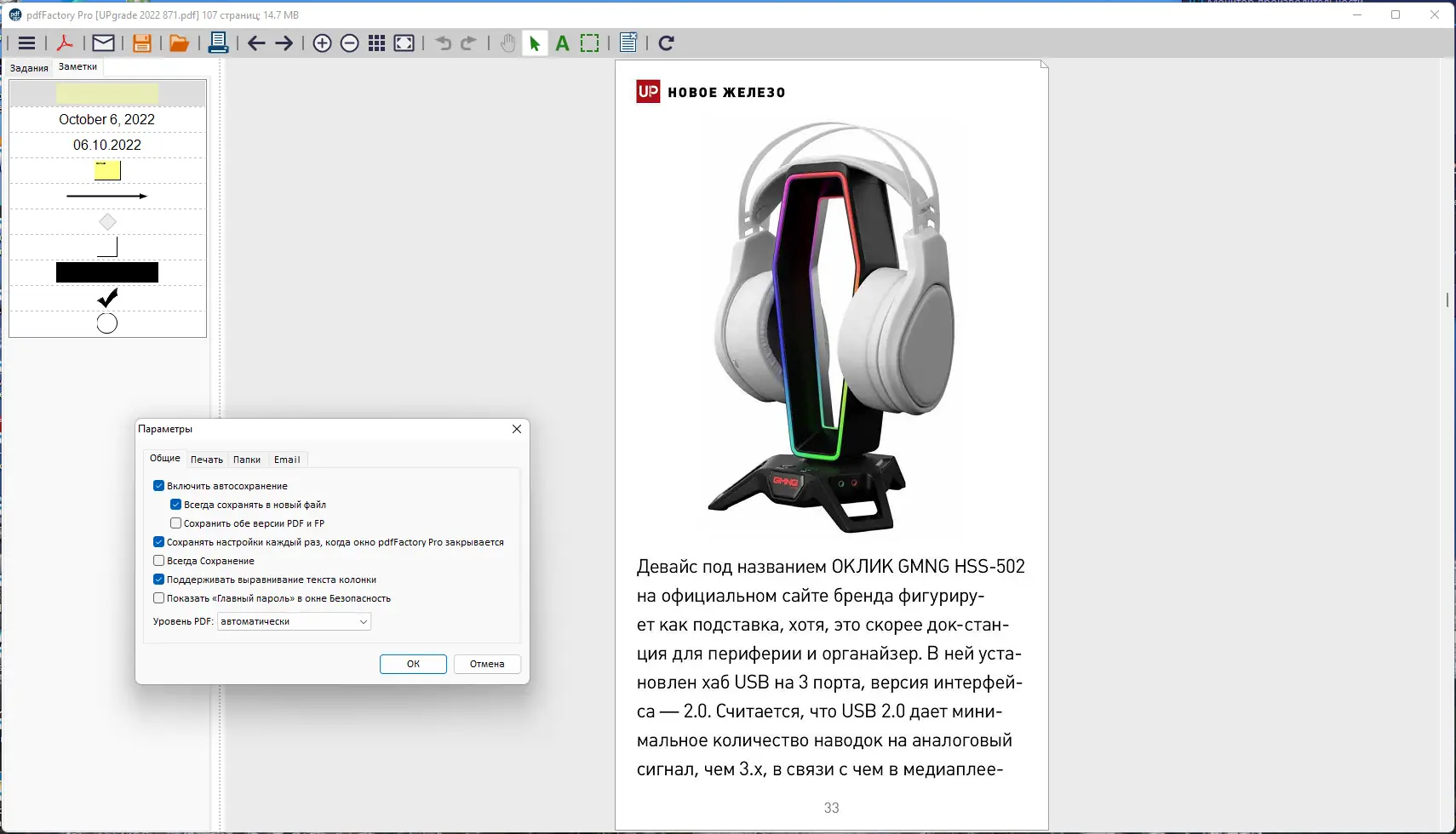1456x834 pixels.
Task: Open the 'Уровень PDF' dropdown
Action: 294,621
